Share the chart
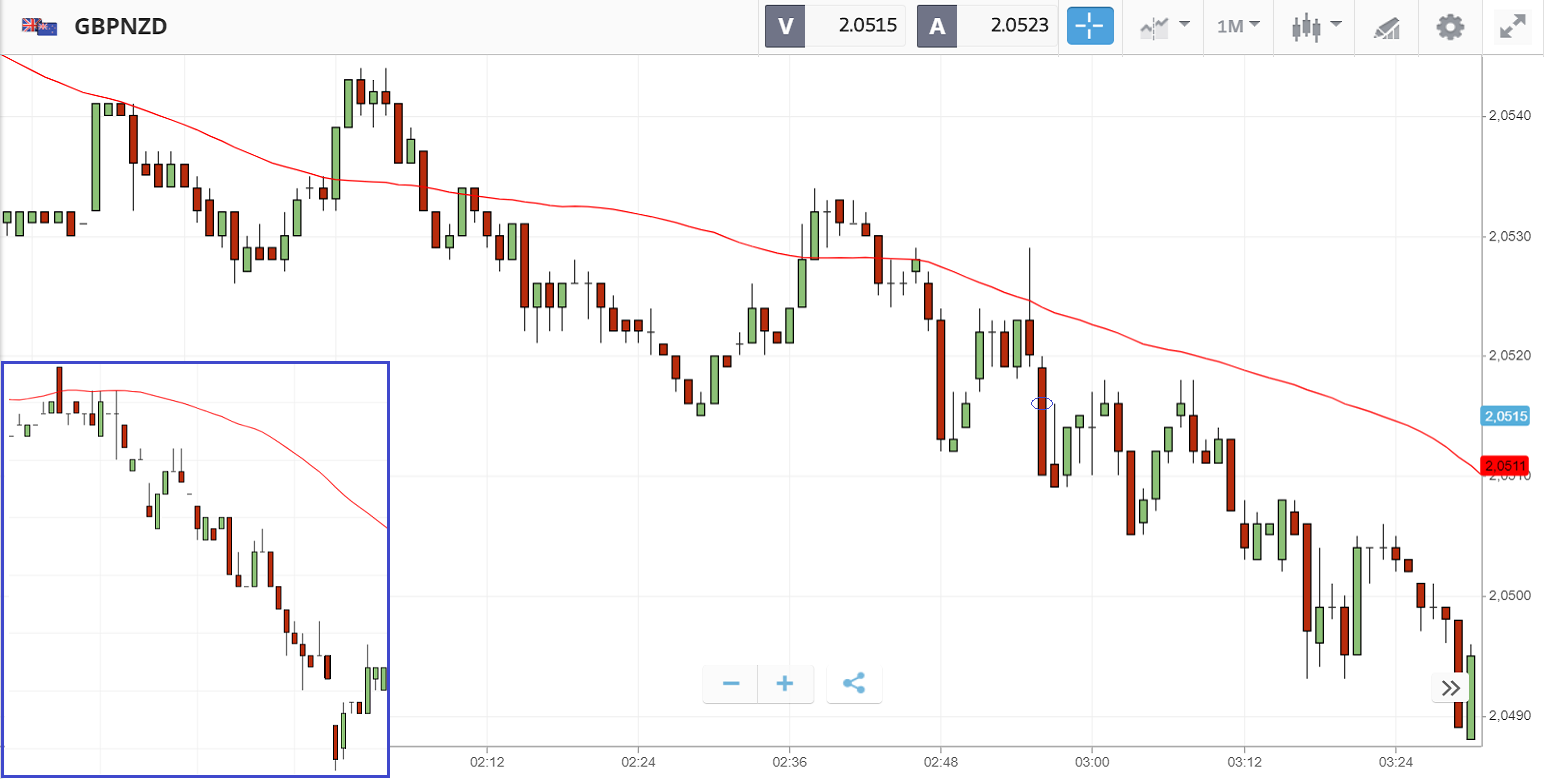Image resolution: width=1544 pixels, height=779 pixels. point(854,684)
